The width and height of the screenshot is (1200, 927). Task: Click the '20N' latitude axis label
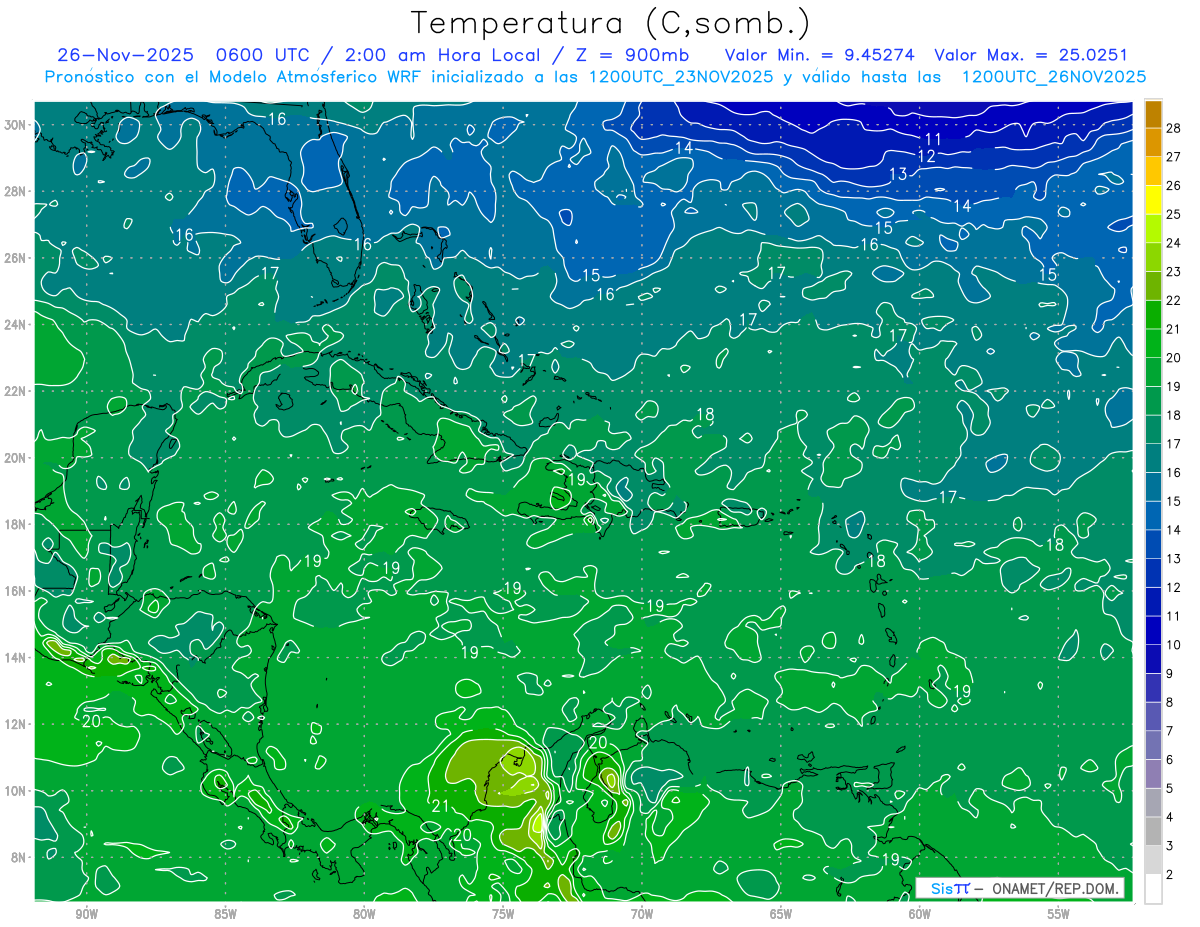click(x=16, y=458)
